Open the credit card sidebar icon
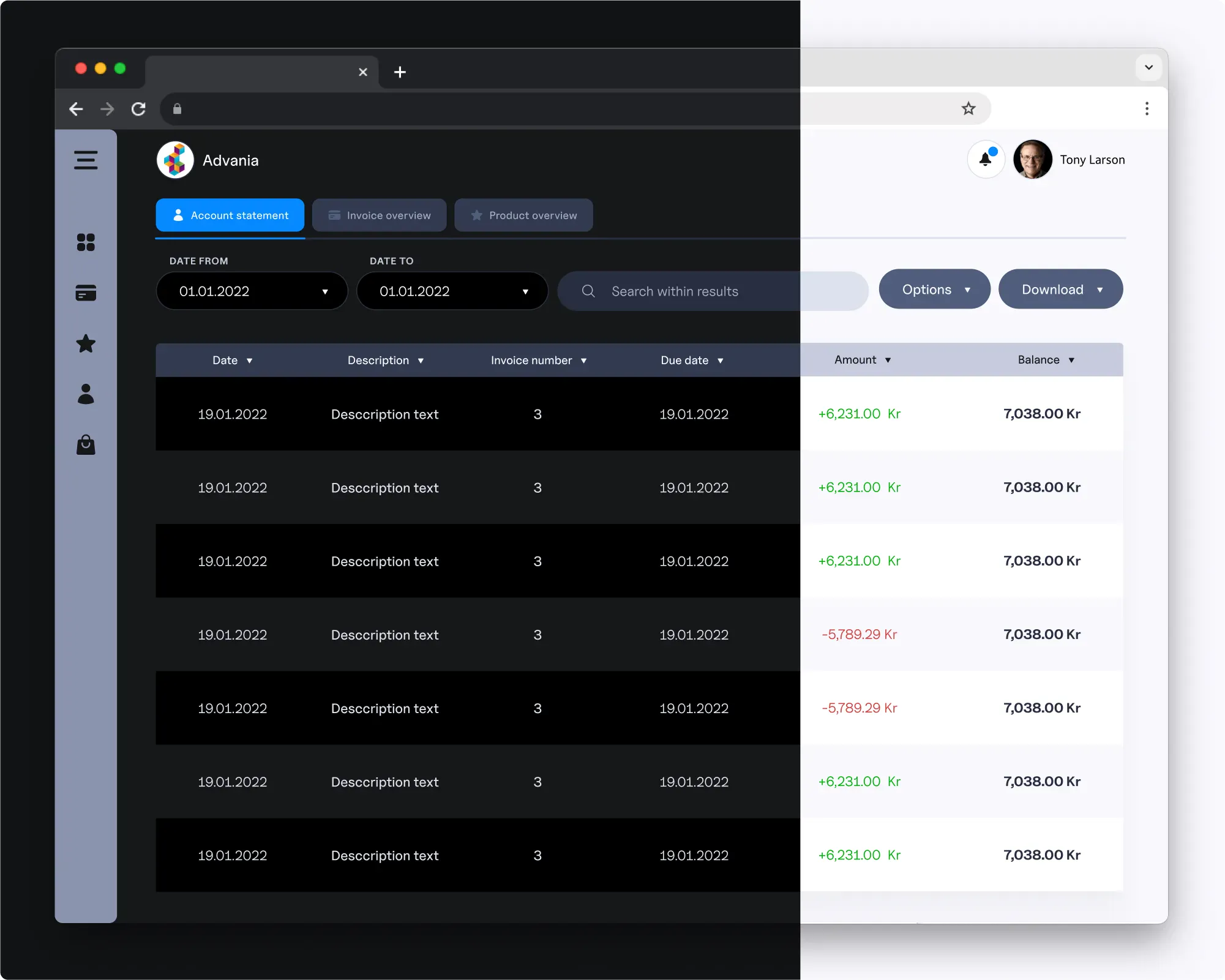The width and height of the screenshot is (1225, 980). [x=86, y=293]
